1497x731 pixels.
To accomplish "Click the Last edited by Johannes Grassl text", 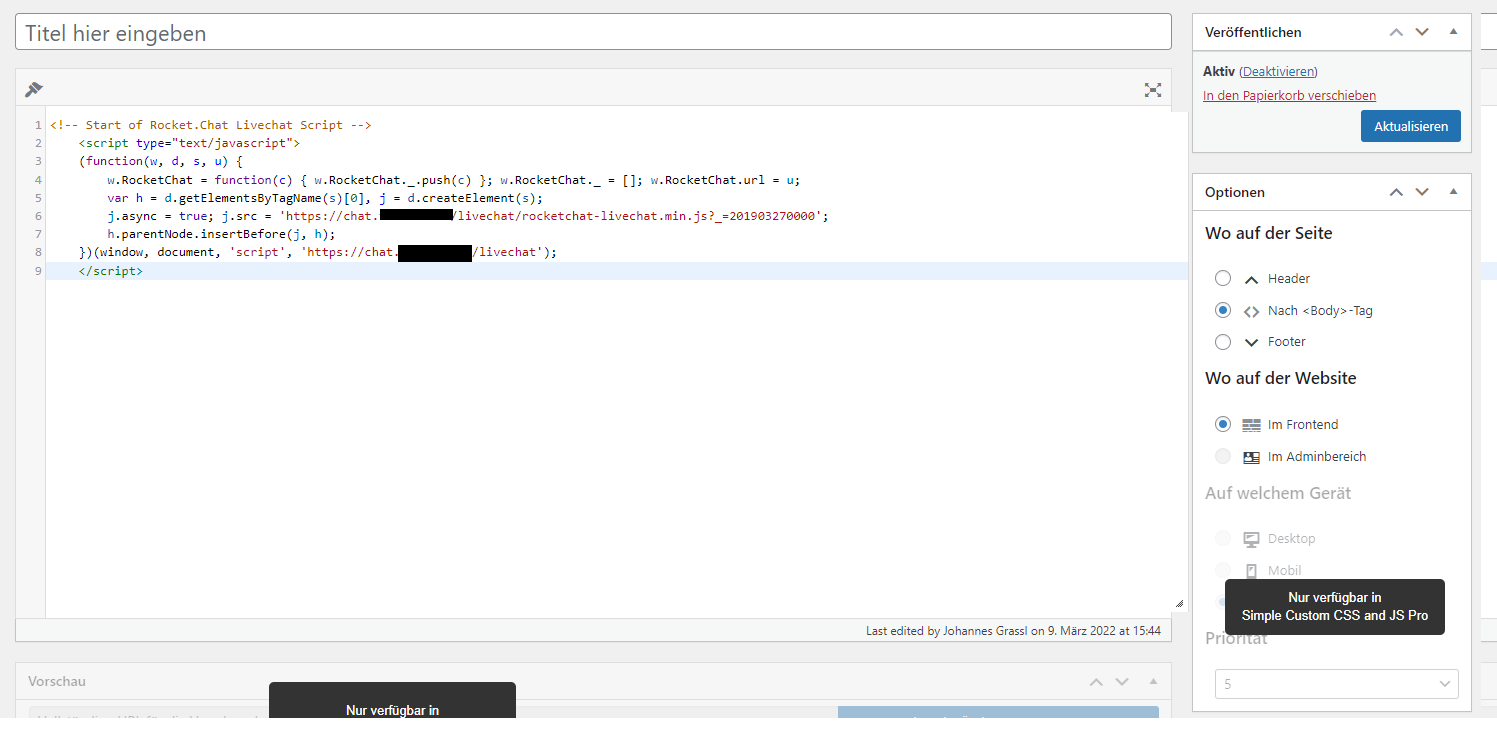I will (x=1013, y=631).
